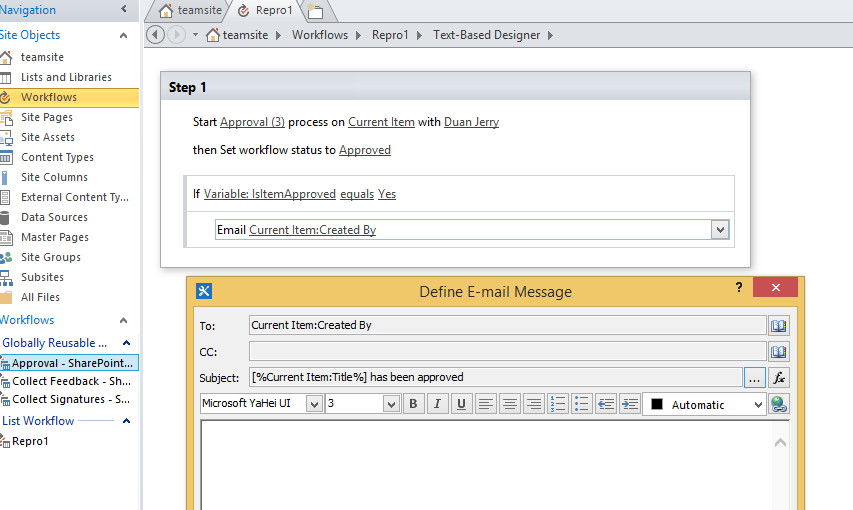853x510 pixels.
Task: Open the new tab button
Action: click(x=315, y=11)
